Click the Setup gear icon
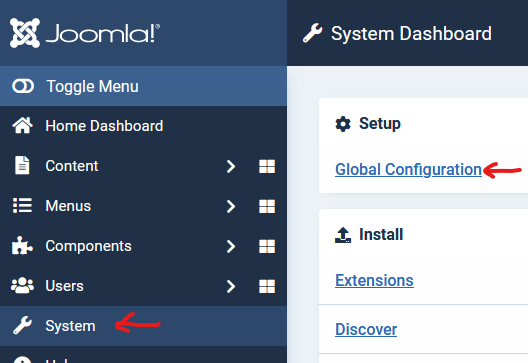 (343, 124)
